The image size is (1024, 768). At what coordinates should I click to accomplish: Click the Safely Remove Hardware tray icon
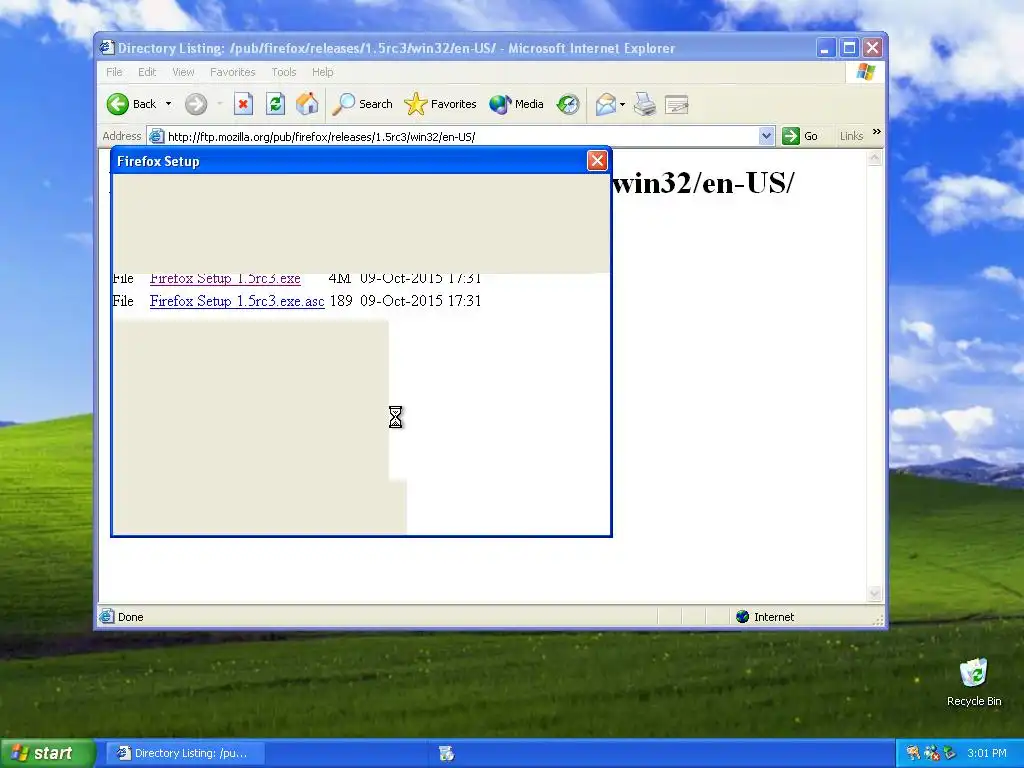950,753
